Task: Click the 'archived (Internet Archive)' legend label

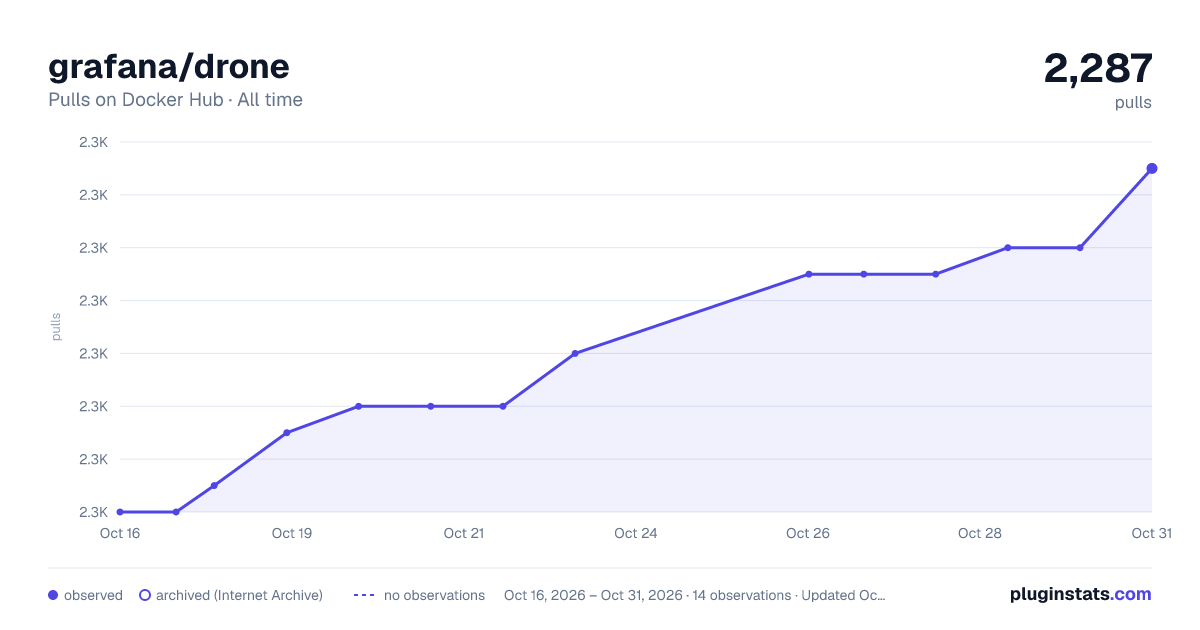Action: tap(239, 595)
